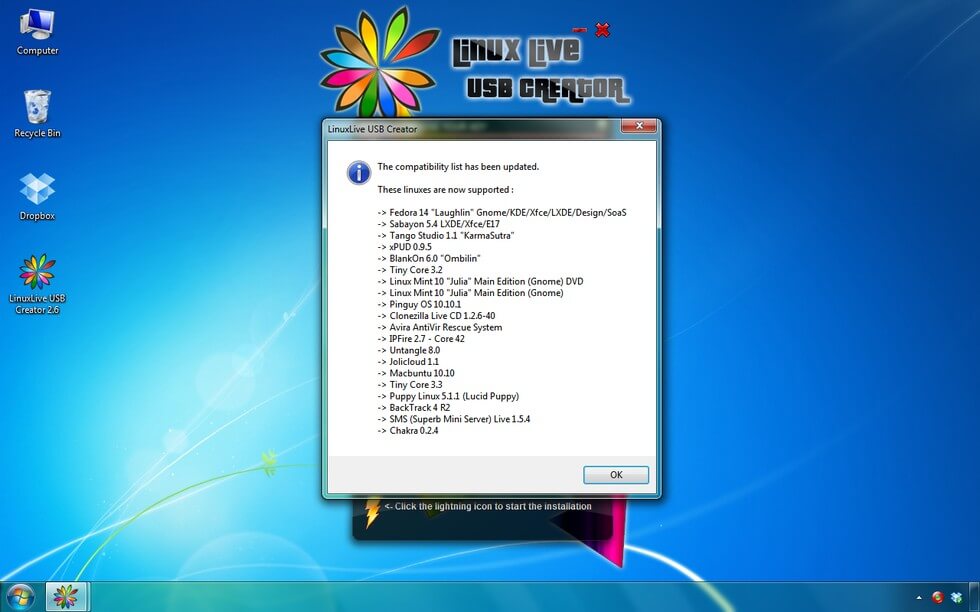Click SMS (Superb Mini Server) Live 1.5.4
The width and height of the screenshot is (980, 612).
click(x=454, y=419)
